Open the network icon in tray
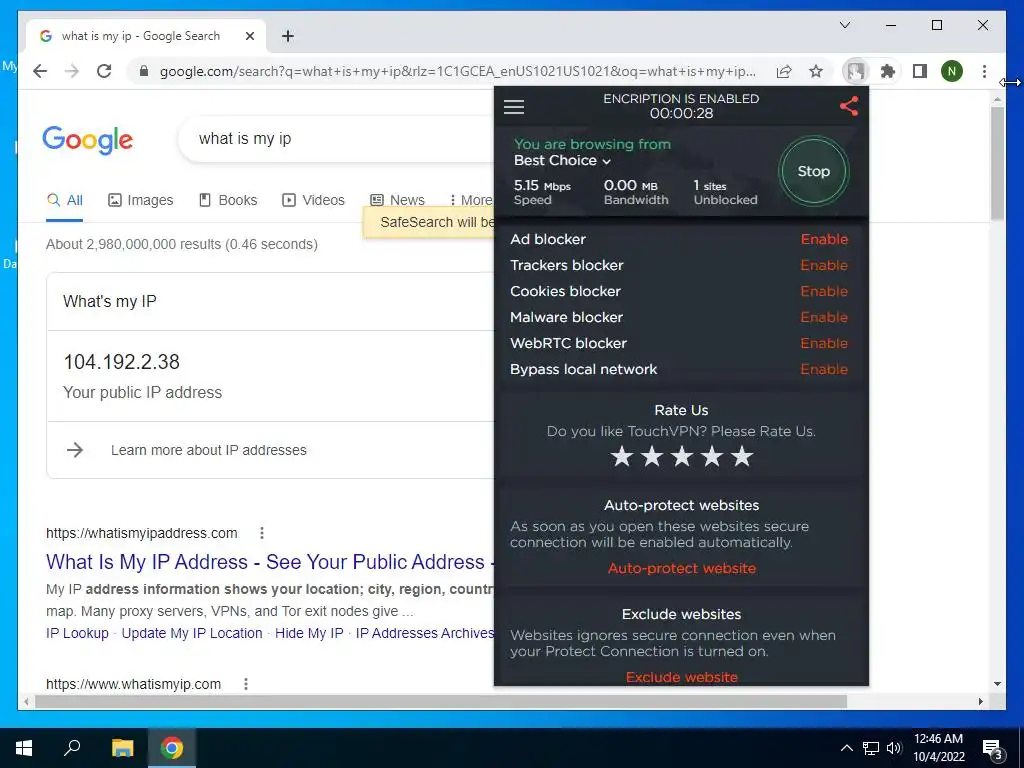Image resolution: width=1024 pixels, height=768 pixels. click(x=871, y=748)
